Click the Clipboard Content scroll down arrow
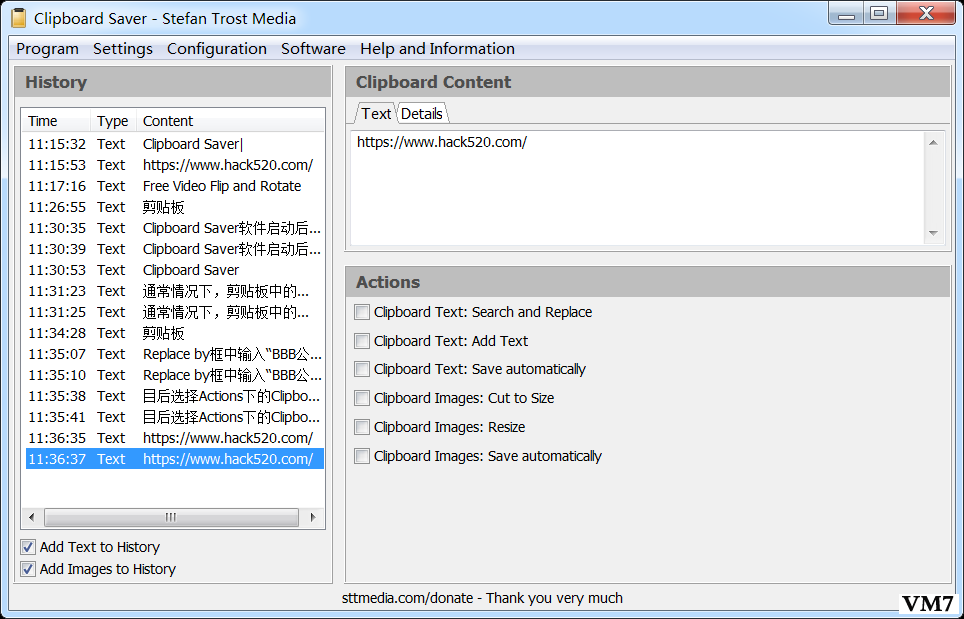The image size is (964, 619). point(933,233)
